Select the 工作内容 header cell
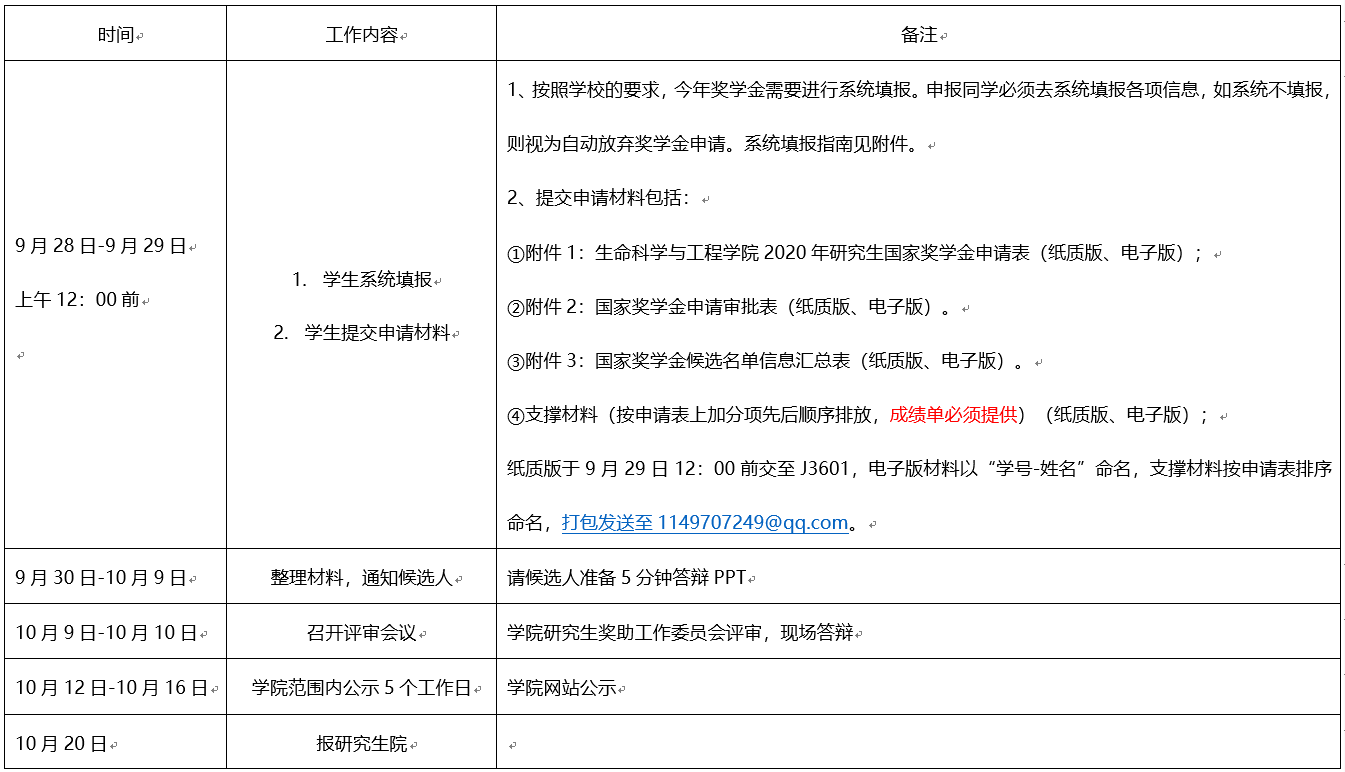 point(361,35)
